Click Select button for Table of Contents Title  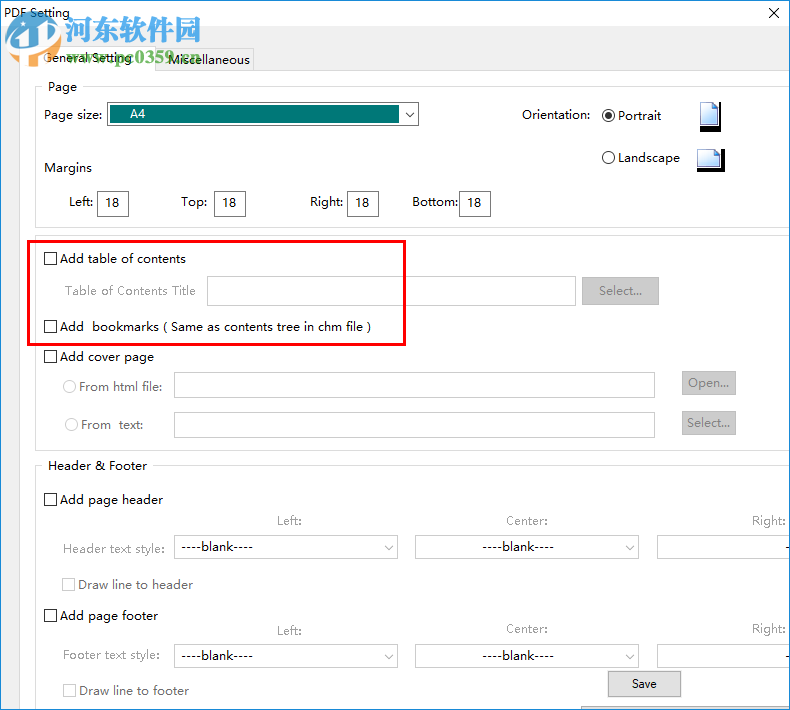click(620, 291)
